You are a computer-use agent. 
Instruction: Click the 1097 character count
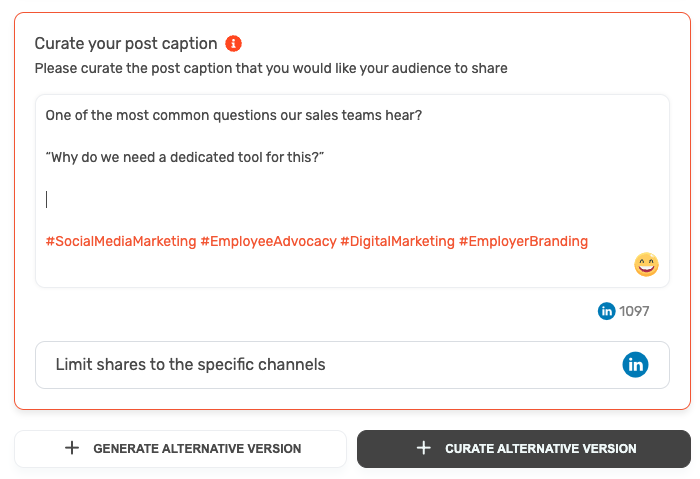pos(634,311)
